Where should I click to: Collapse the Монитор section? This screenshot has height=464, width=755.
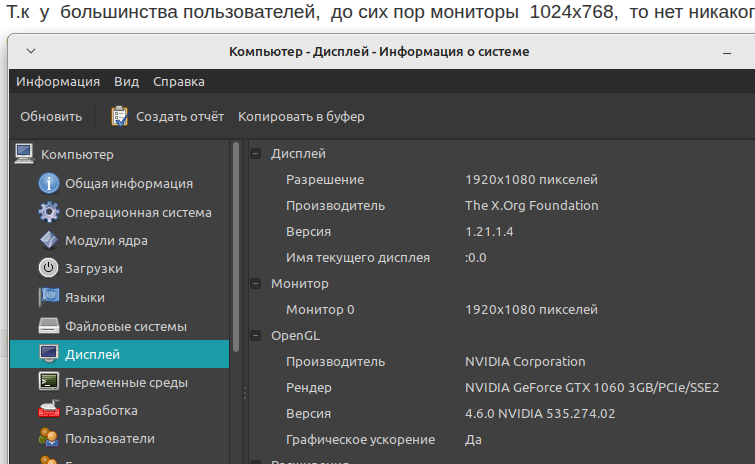coord(256,284)
